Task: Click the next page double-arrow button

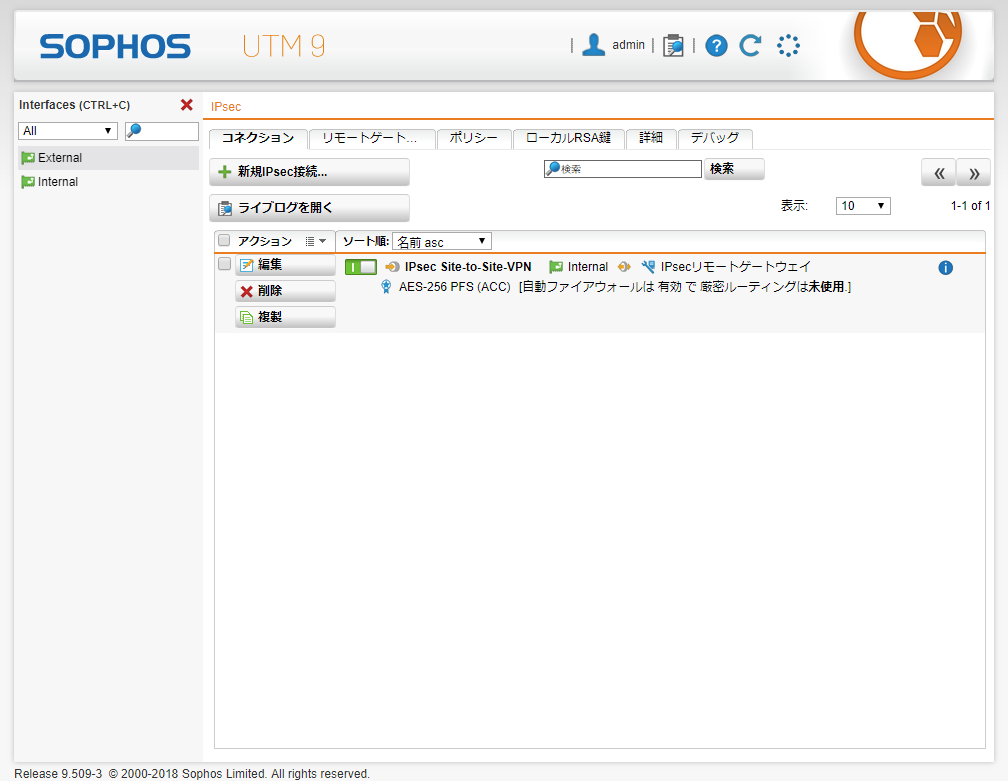Action: click(x=974, y=172)
